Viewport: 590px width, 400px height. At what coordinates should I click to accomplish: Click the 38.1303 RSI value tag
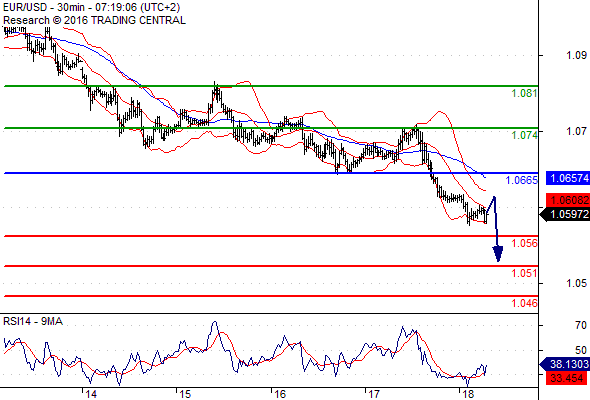pos(565,364)
